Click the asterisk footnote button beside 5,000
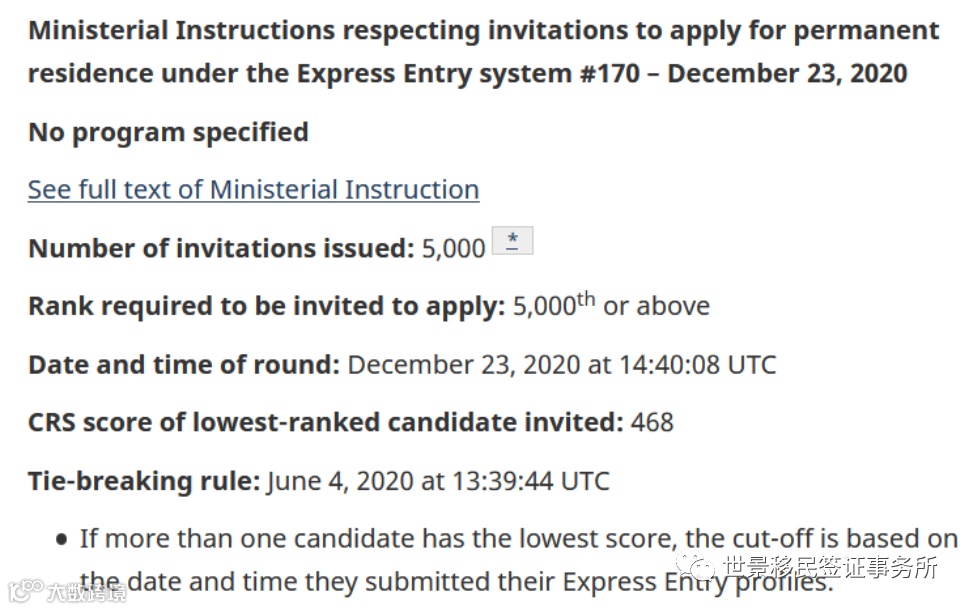 [x=512, y=240]
